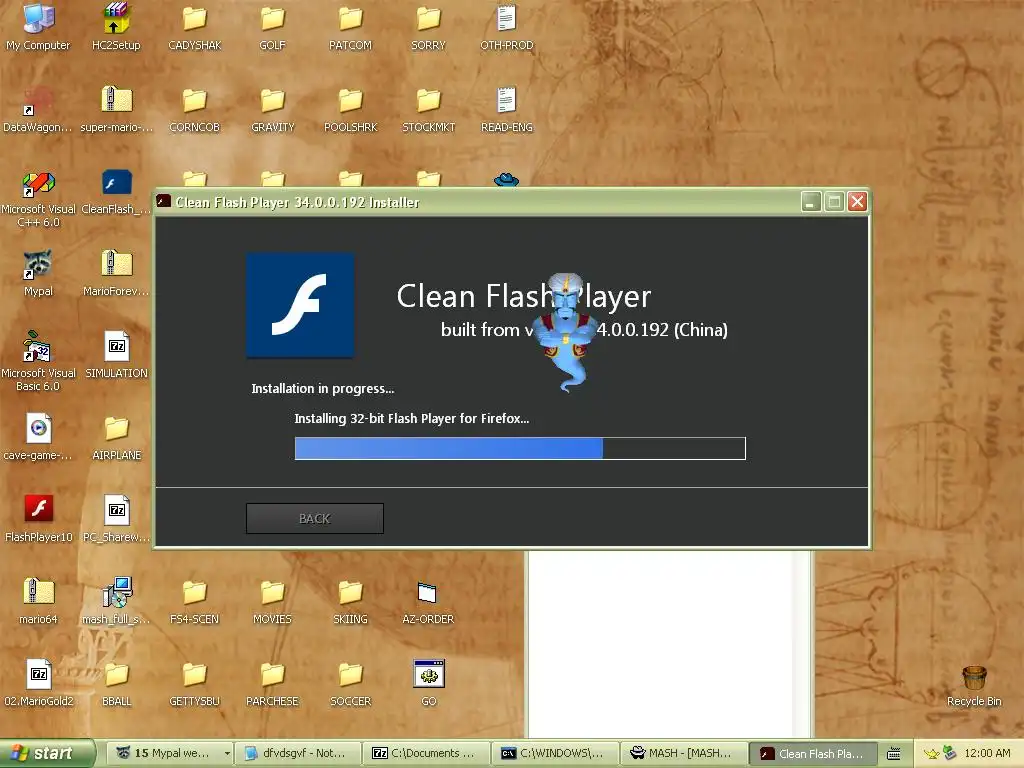Select the mash_full_s setup icon
Viewport: 1024px width, 768px height.
click(x=116, y=601)
